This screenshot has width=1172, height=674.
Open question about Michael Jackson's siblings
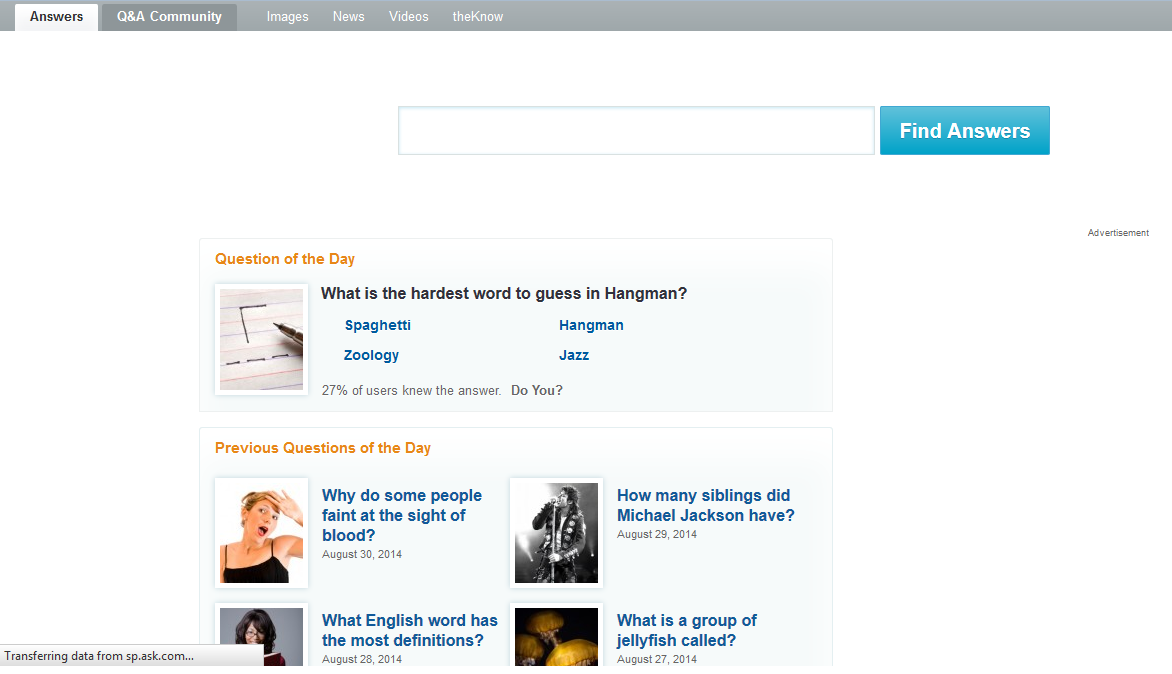pyautogui.click(x=706, y=505)
